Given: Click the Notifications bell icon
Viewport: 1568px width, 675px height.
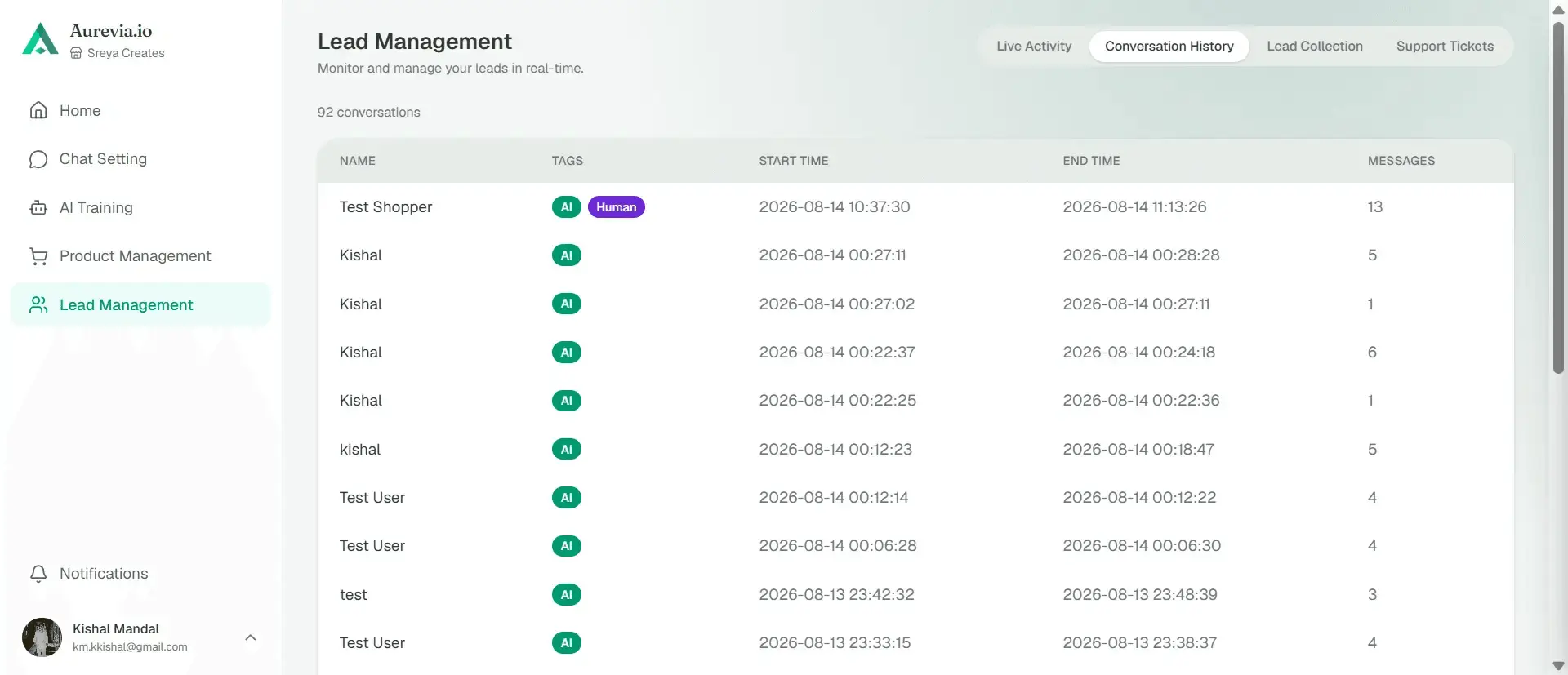Looking at the screenshot, I should [x=38, y=574].
